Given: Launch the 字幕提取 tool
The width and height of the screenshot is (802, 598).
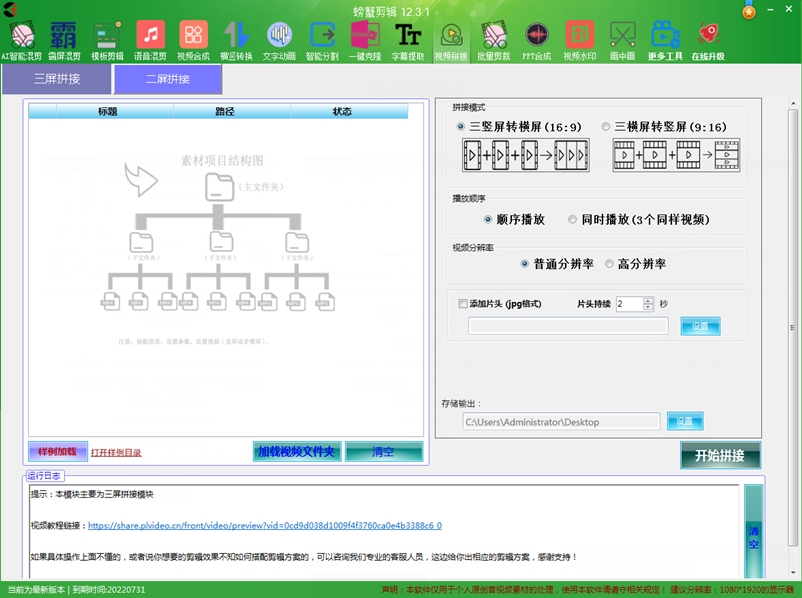Looking at the screenshot, I should (x=408, y=38).
